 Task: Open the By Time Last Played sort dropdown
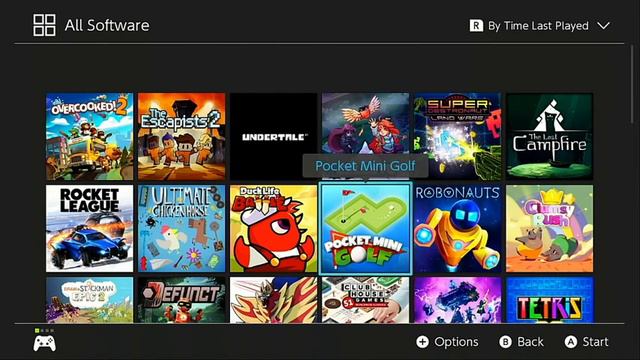[540, 26]
